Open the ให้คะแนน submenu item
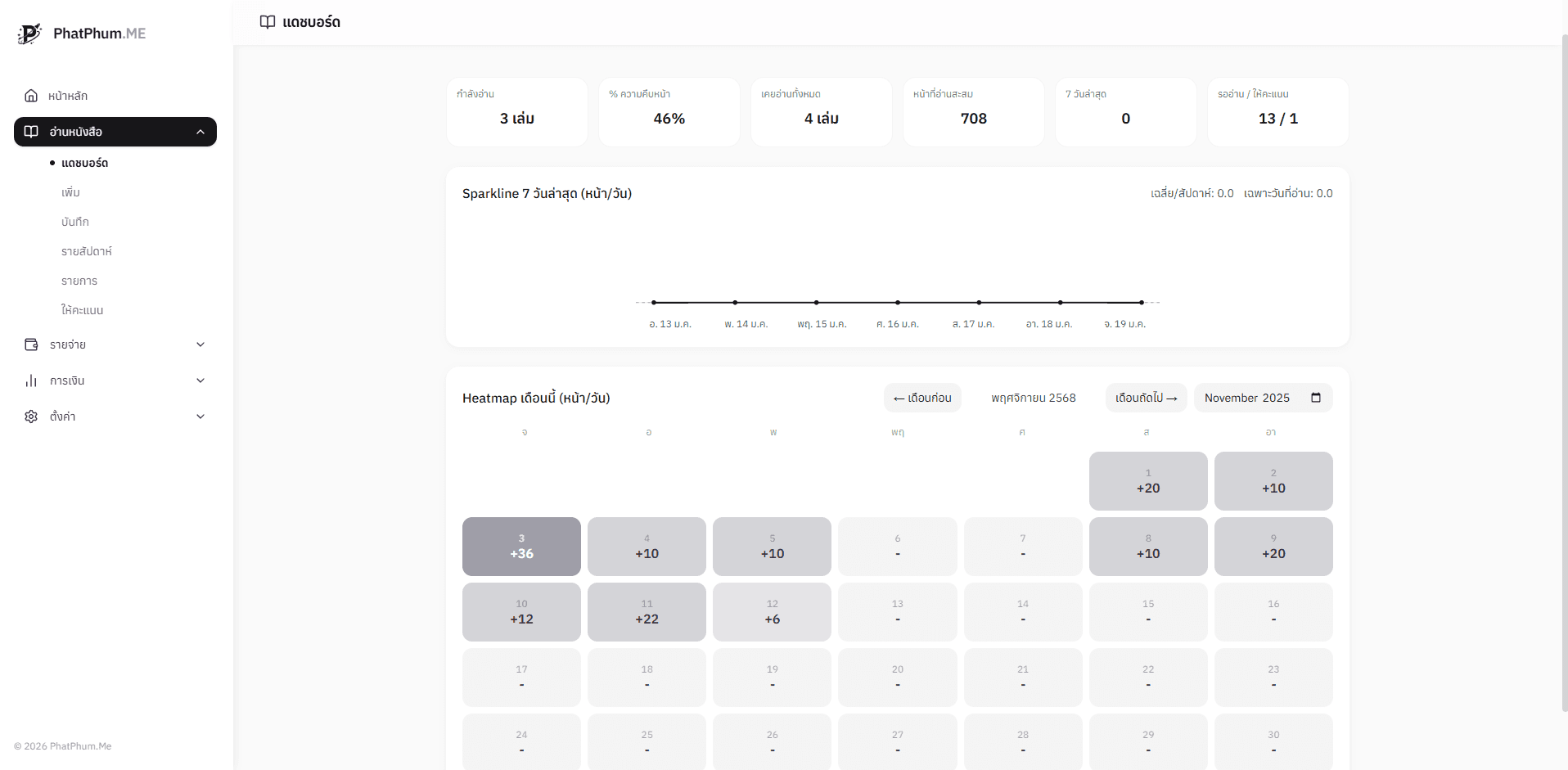The image size is (1568, 770). click(82, 310)
